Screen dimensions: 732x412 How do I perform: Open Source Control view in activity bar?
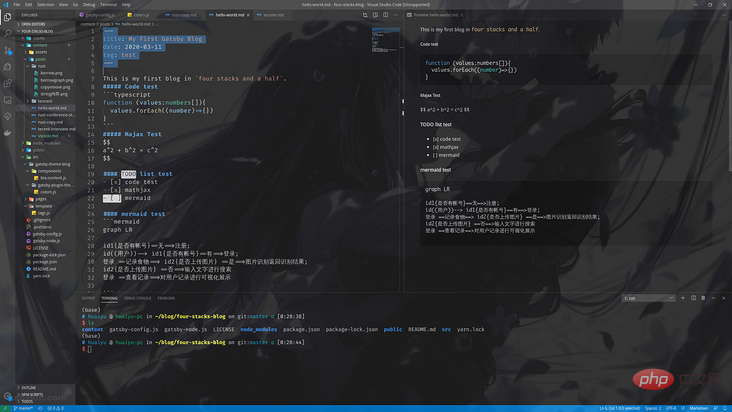(7, 50)
